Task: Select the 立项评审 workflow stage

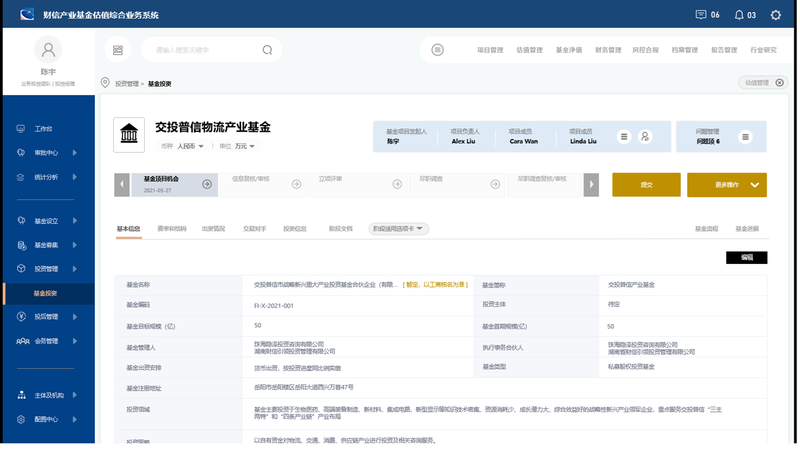Action: pos(358,185)
